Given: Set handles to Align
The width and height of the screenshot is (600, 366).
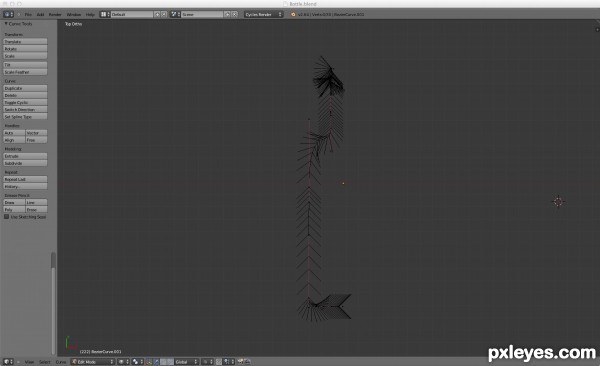Looking at the screenshot, I should pos(14,140).
